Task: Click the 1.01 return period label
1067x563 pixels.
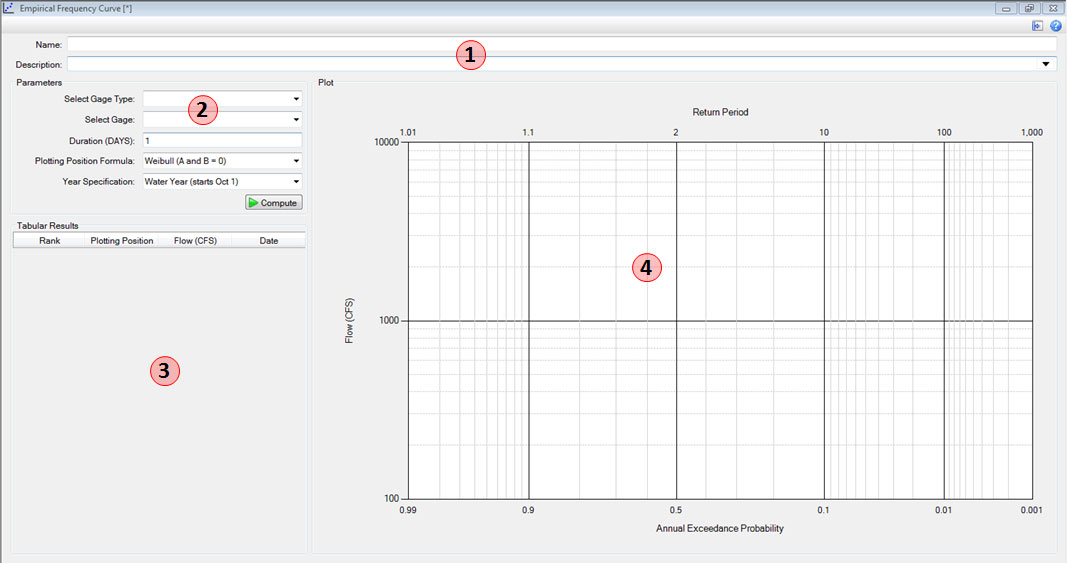Action: coord(408,132)
